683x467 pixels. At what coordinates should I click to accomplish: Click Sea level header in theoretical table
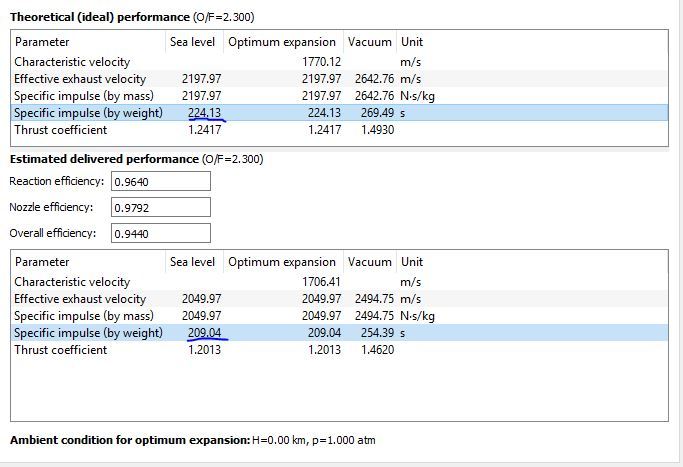pos(193,42)
